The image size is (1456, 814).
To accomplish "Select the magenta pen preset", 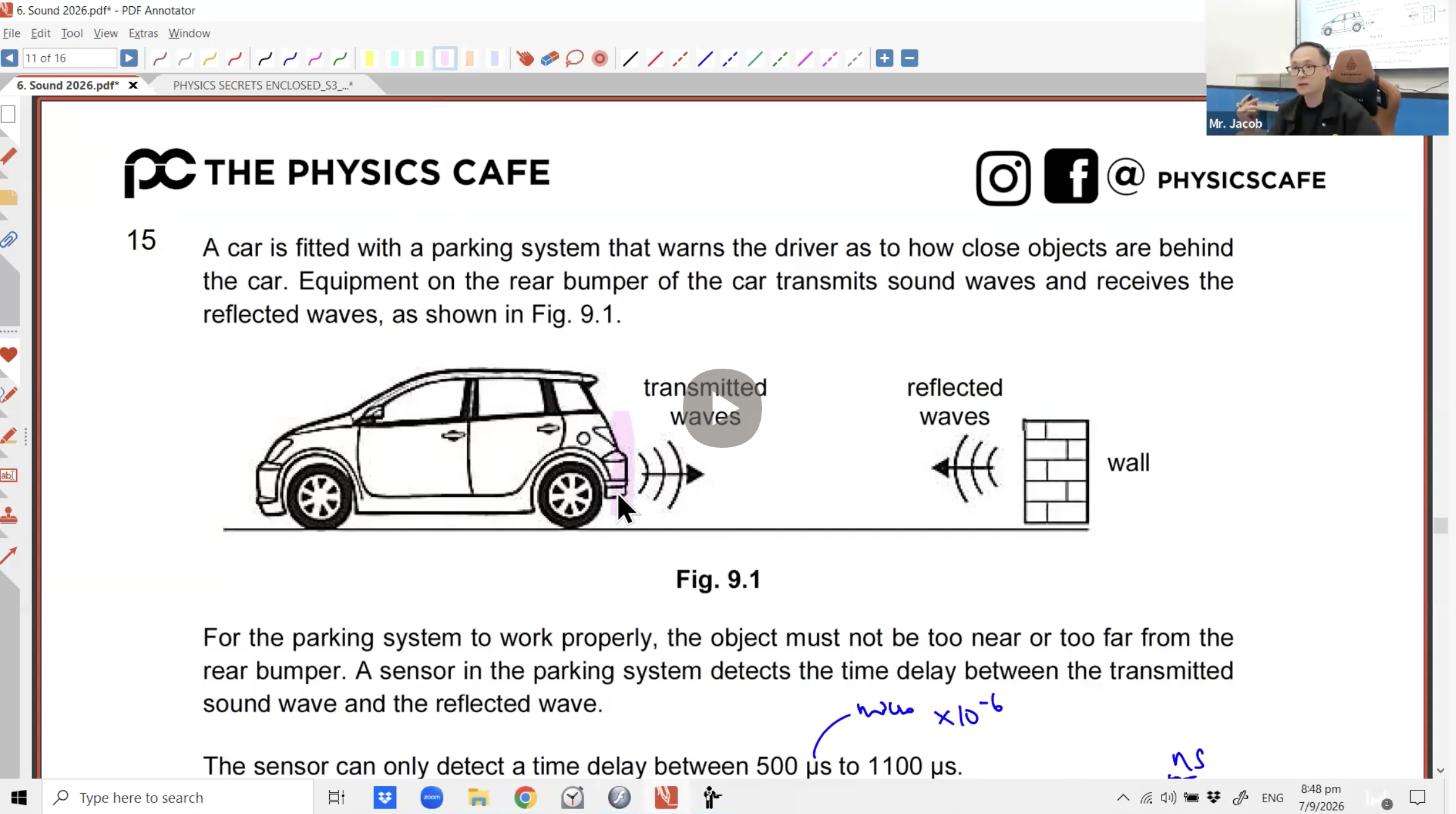I will tap(315, 59).
